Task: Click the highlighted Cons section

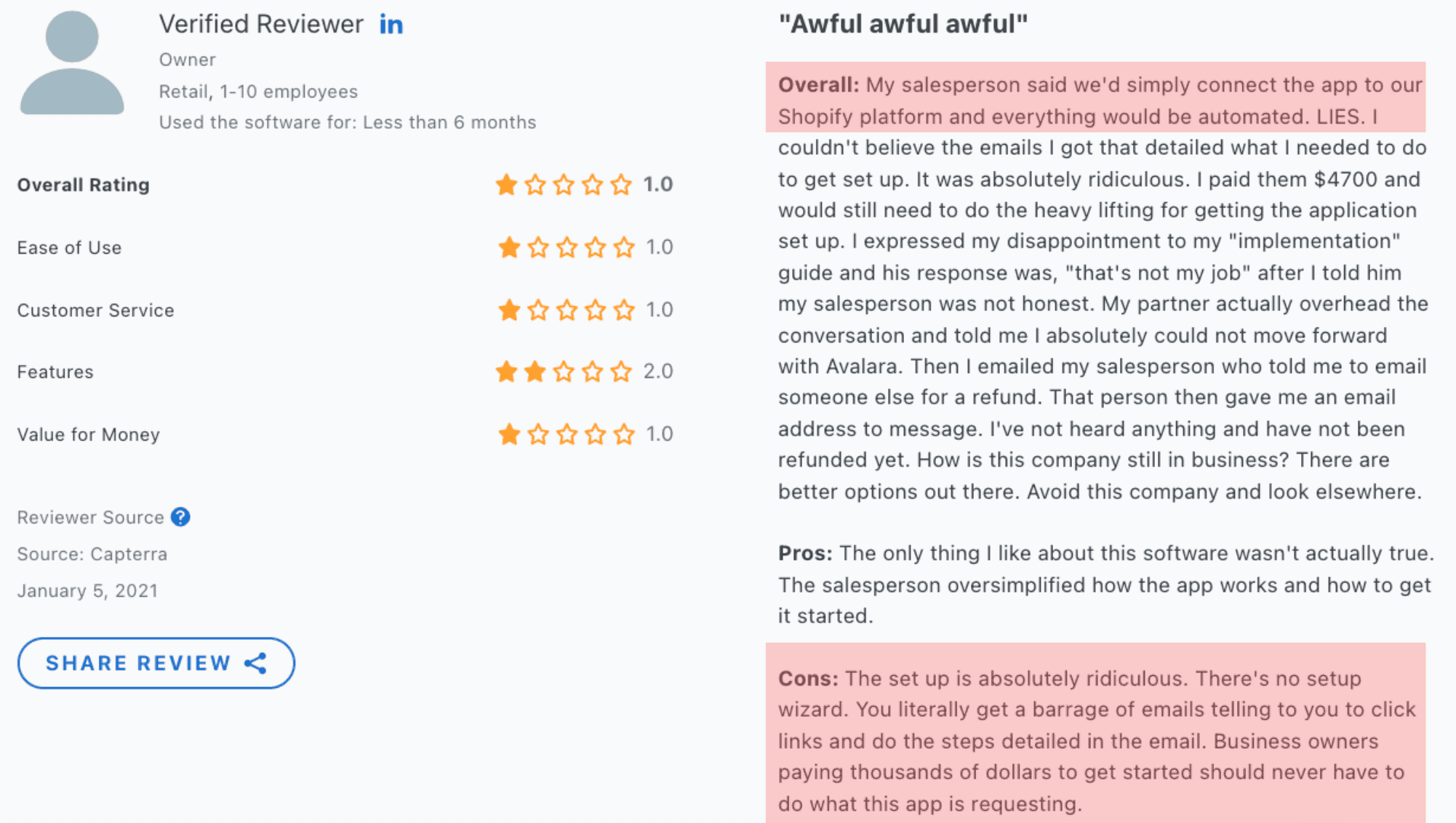Action: (x=1095, y=733)
